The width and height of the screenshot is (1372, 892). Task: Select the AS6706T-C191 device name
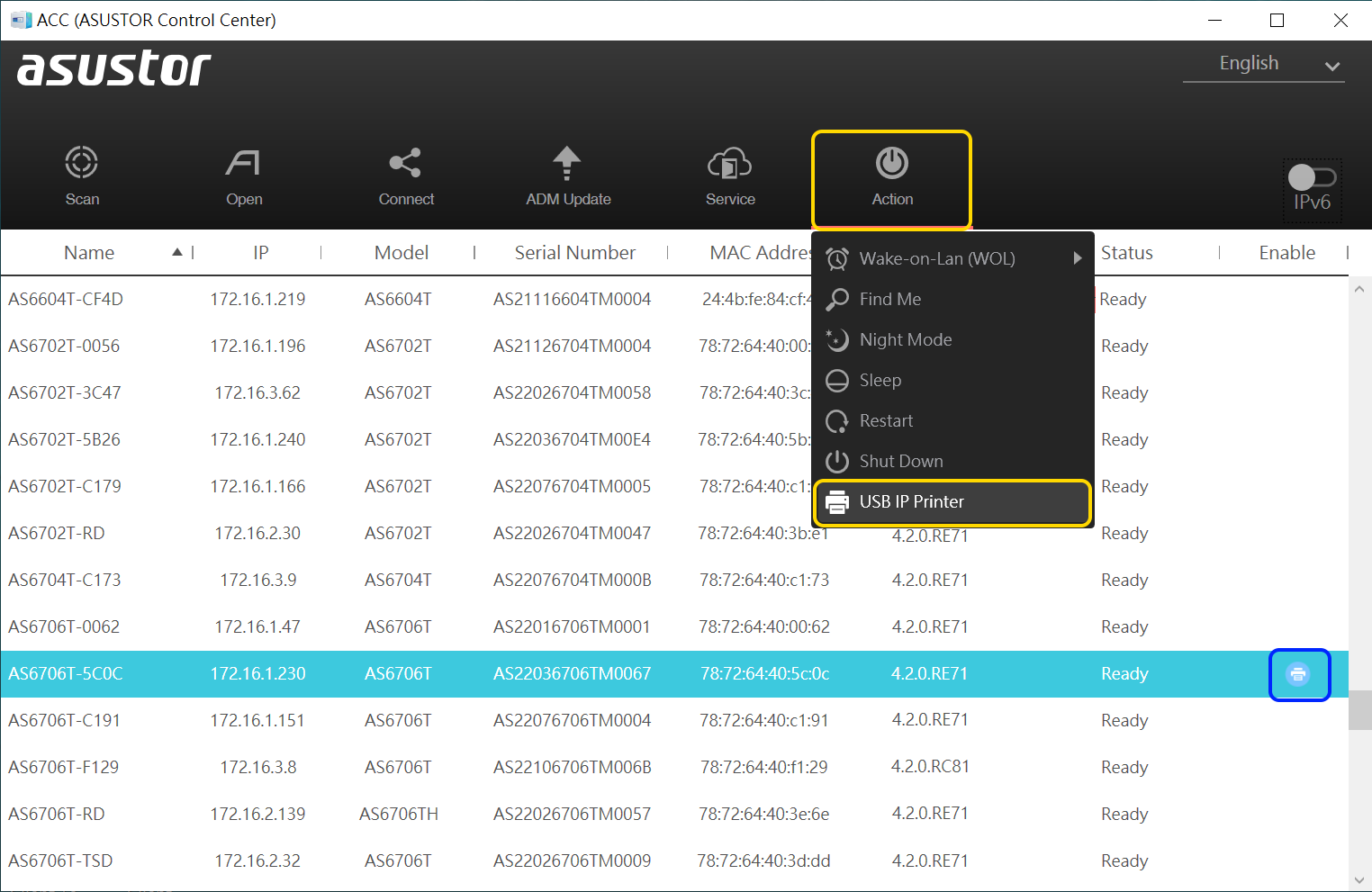[x=65, y=721]
